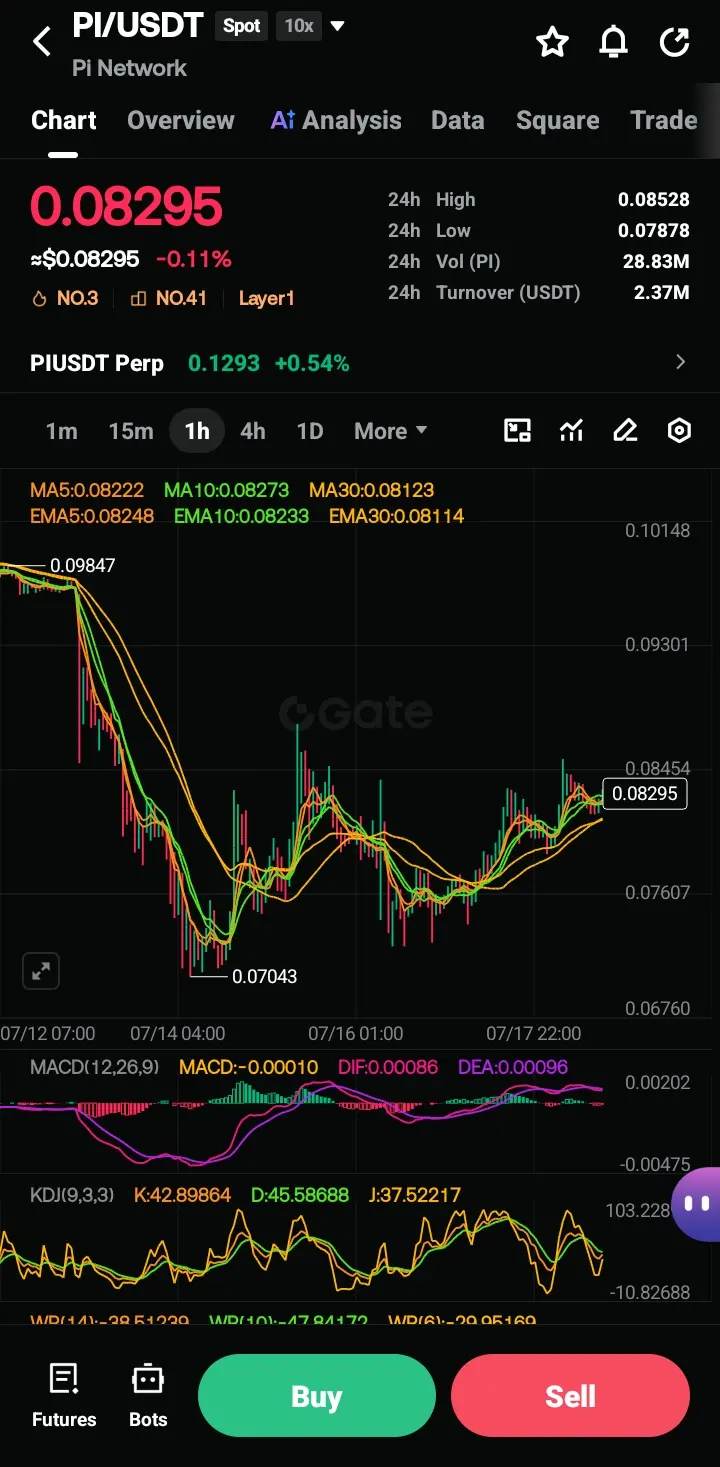Tap the +0.54% perp change text
This screenshot has width=720, height=1467.
click(312, 363)
